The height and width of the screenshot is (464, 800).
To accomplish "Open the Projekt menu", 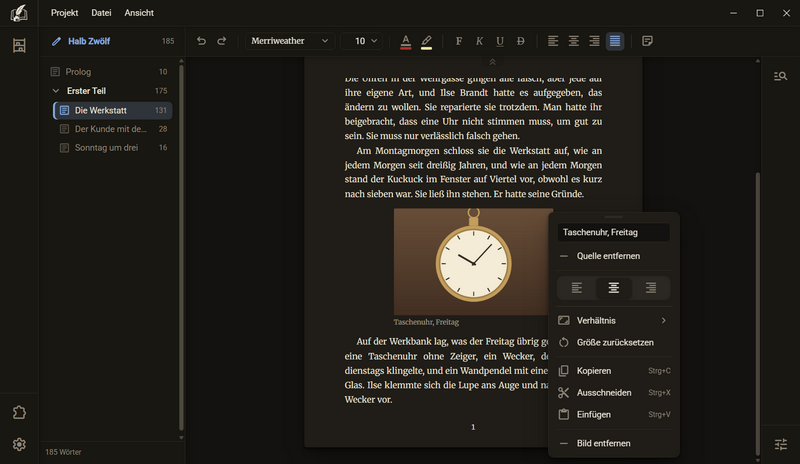I will click(x=64, y=13).
